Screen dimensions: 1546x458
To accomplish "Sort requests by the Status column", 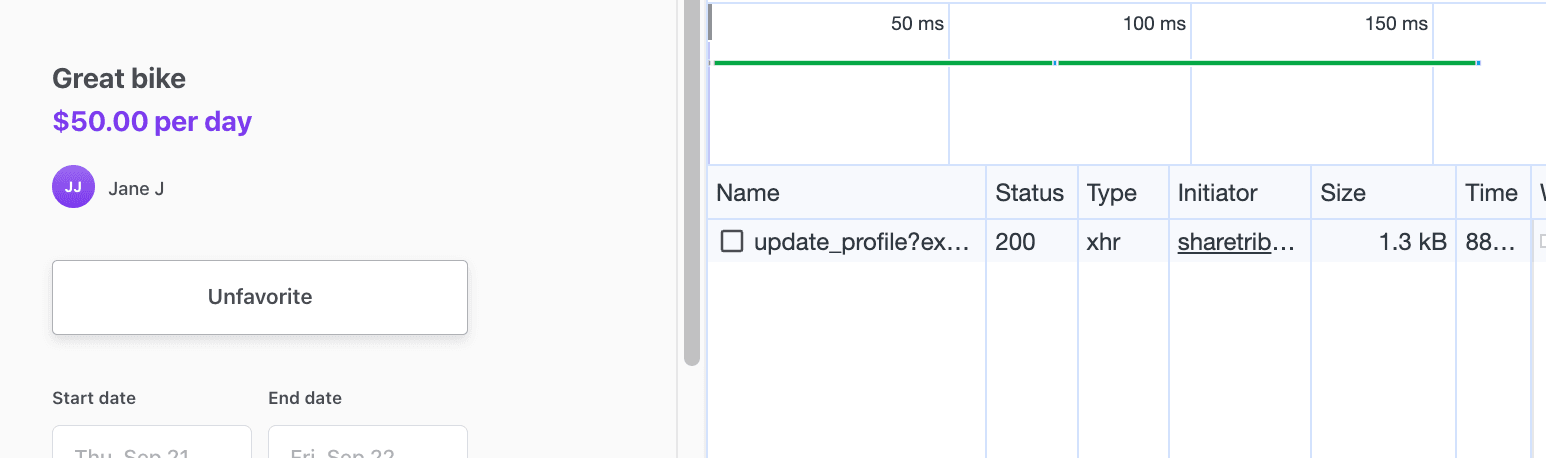I will 1030,193.
